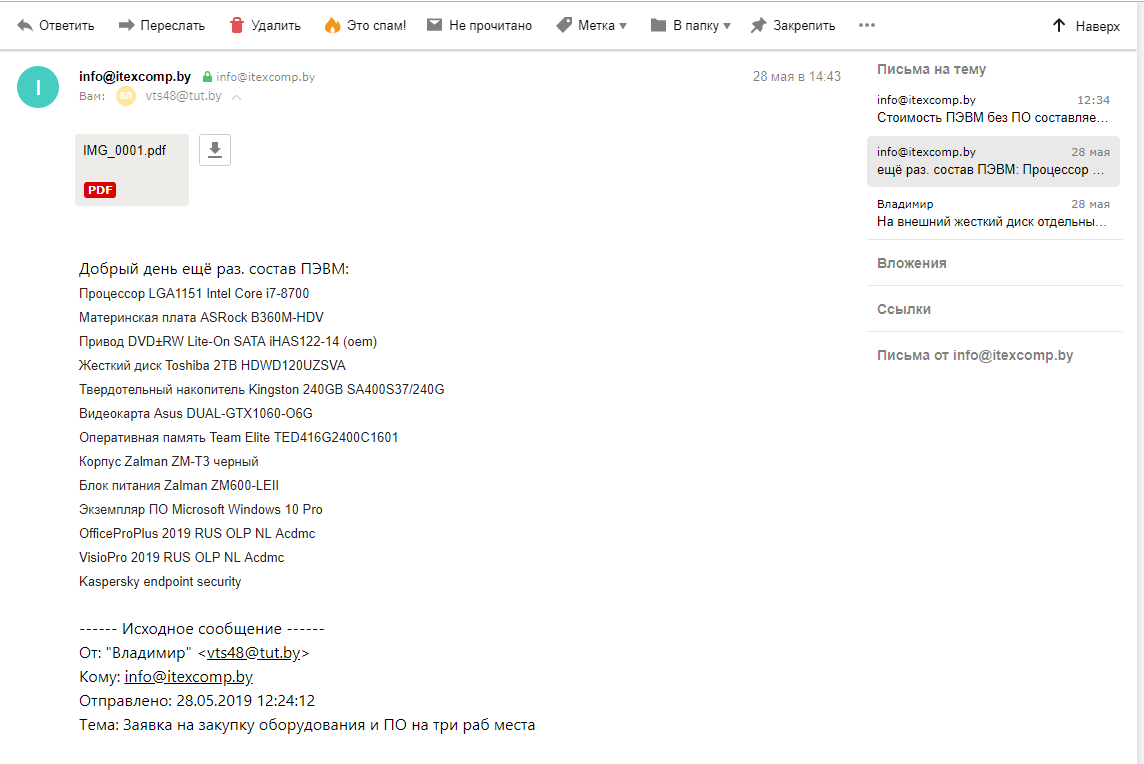Click line Kaspersky endpoint security

[160, 582]
